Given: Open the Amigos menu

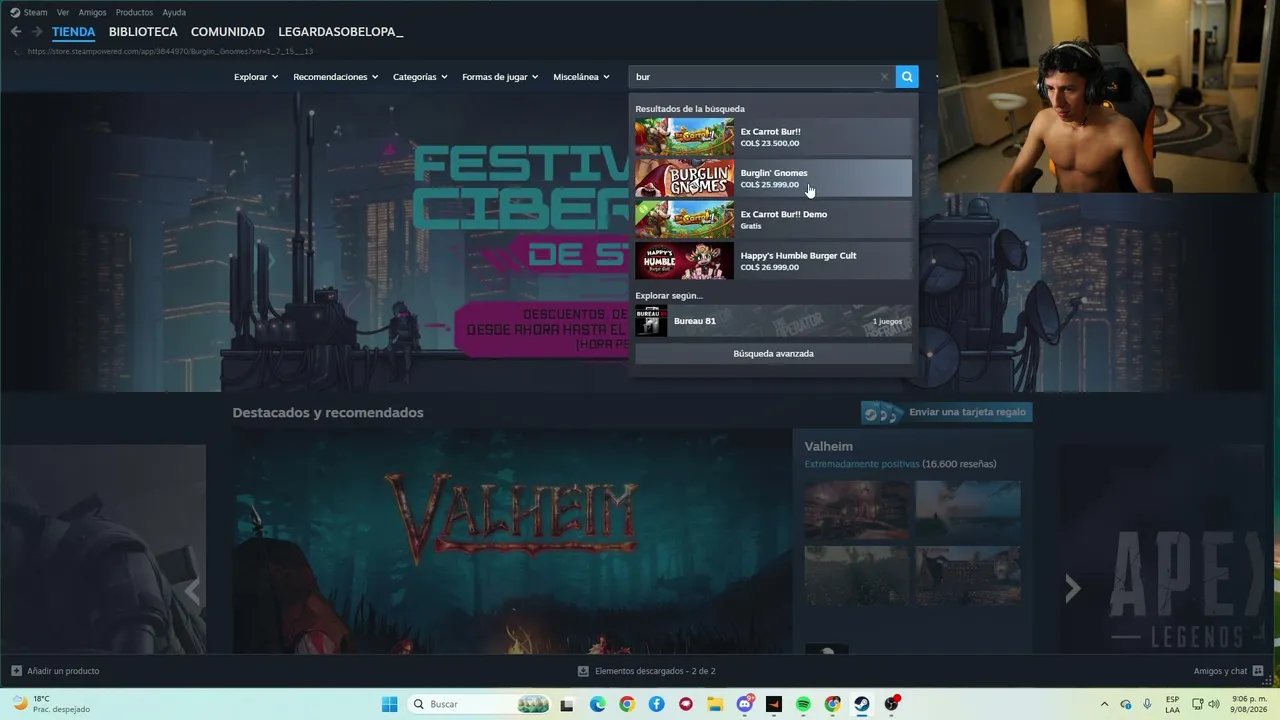Looking at the screenshot, I should pyautogui.click(x=92, y=12).
